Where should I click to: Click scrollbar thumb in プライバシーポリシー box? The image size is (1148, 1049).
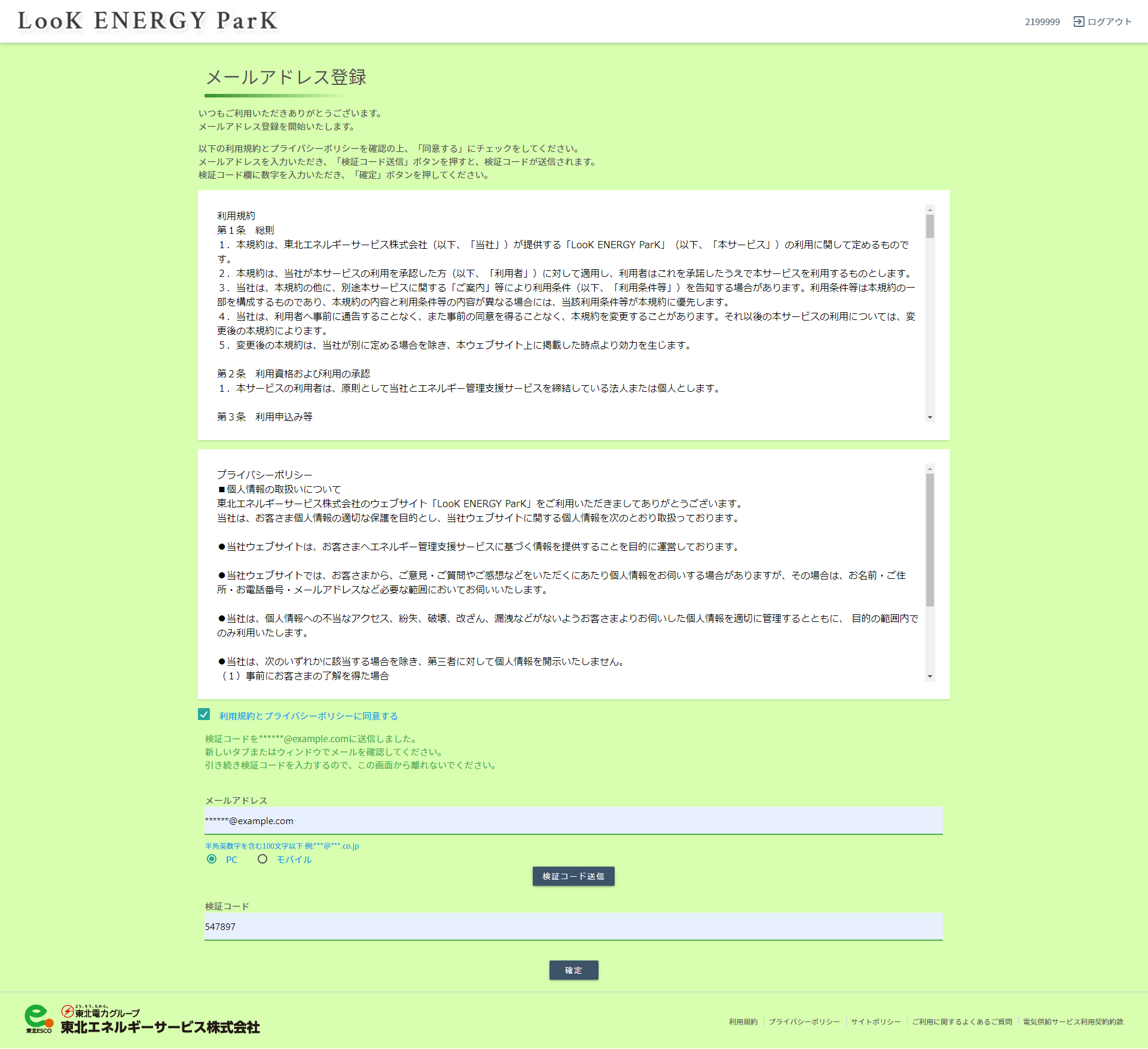[x=930, y=540]
